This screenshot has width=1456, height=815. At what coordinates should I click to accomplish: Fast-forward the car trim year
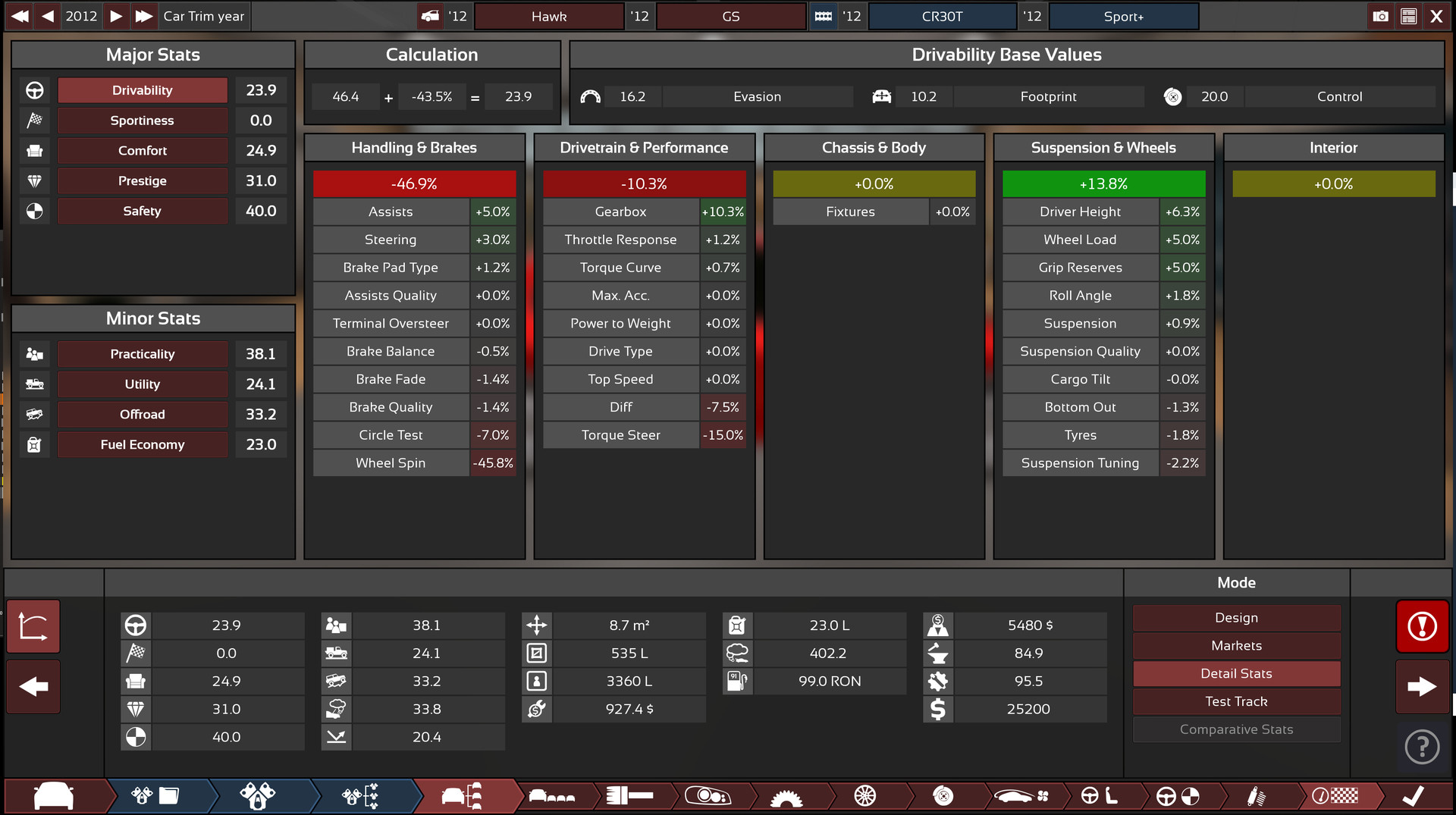click(143, 16)
